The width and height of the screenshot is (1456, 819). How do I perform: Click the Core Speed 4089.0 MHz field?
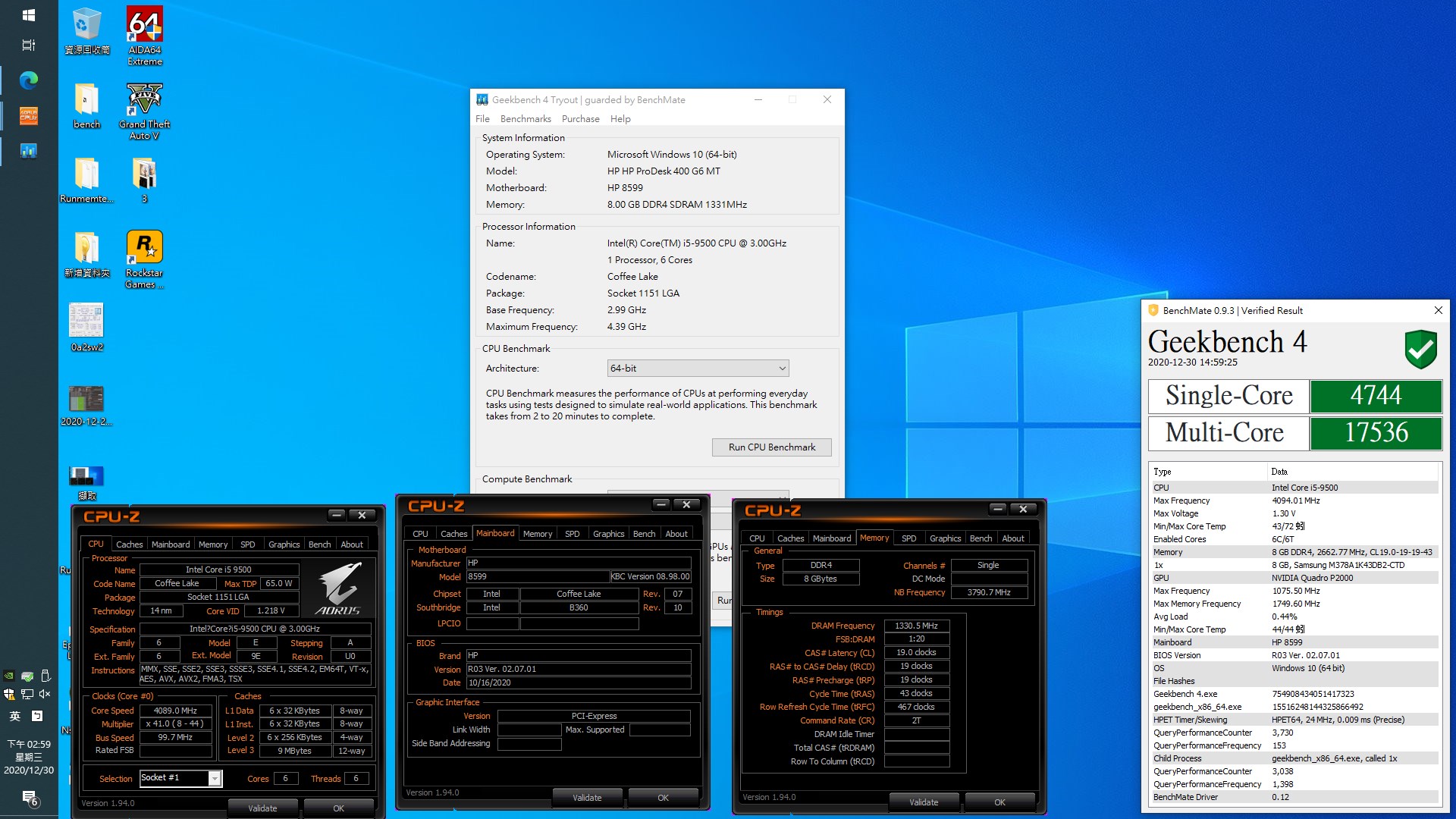[x=175, y=711]
